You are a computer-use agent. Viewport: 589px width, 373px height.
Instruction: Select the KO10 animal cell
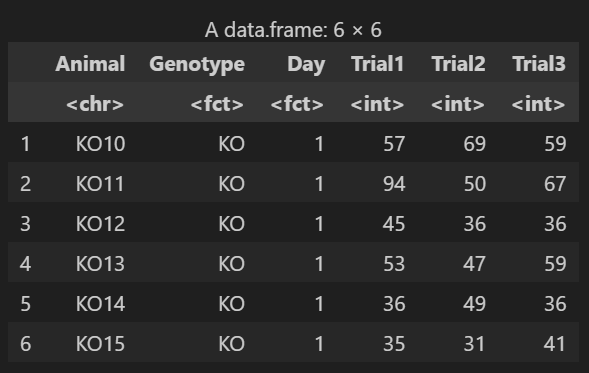tap(100, 144)
